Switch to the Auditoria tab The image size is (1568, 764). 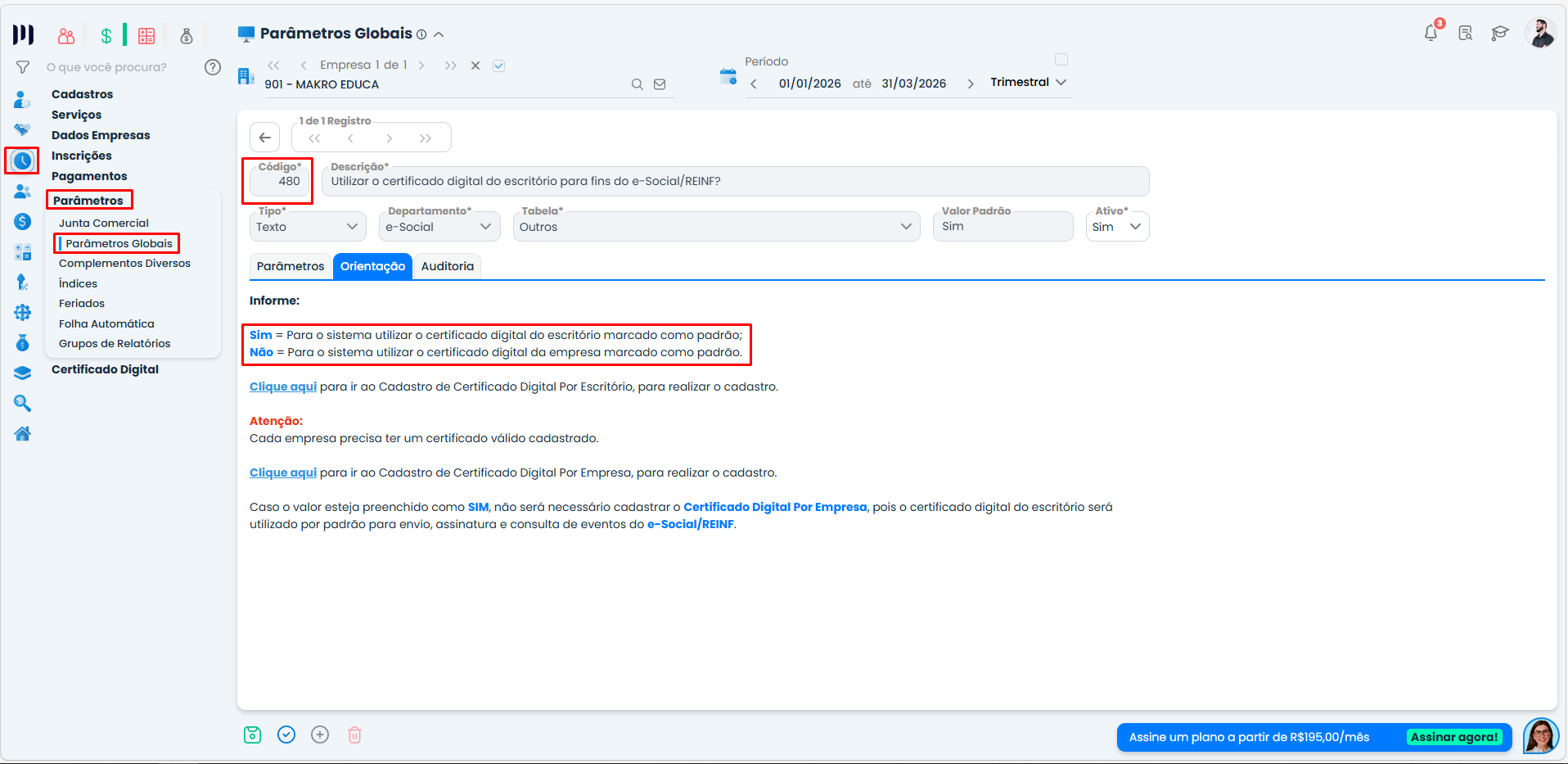coord(448,266)
